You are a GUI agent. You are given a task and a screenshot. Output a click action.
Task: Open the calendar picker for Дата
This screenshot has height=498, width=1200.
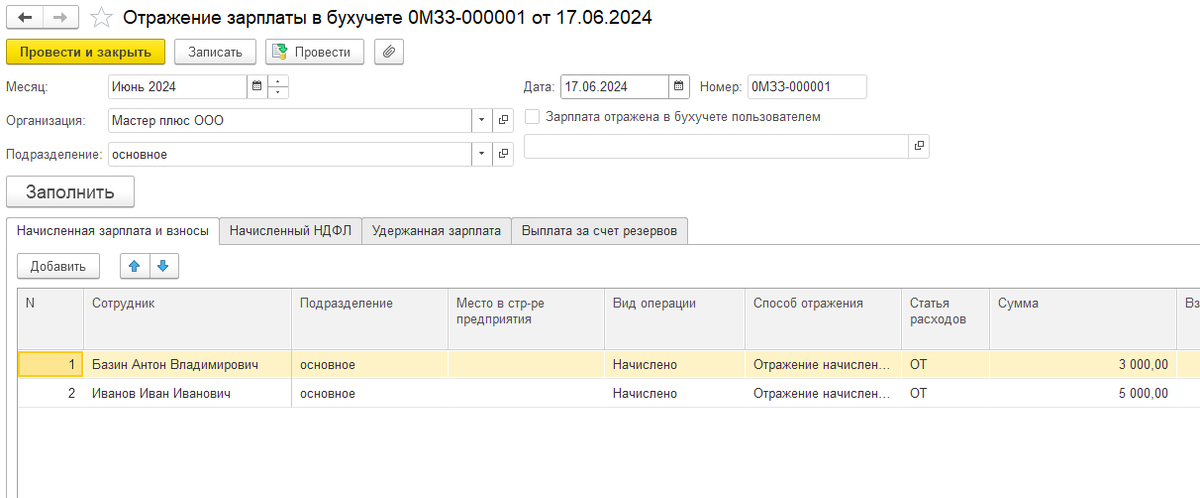[x=679, y=87]
